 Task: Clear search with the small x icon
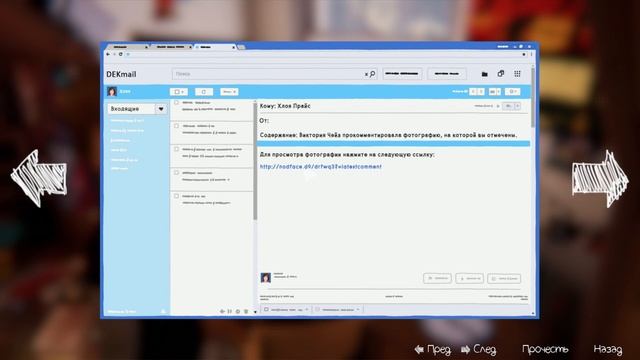tap(366, 74)
